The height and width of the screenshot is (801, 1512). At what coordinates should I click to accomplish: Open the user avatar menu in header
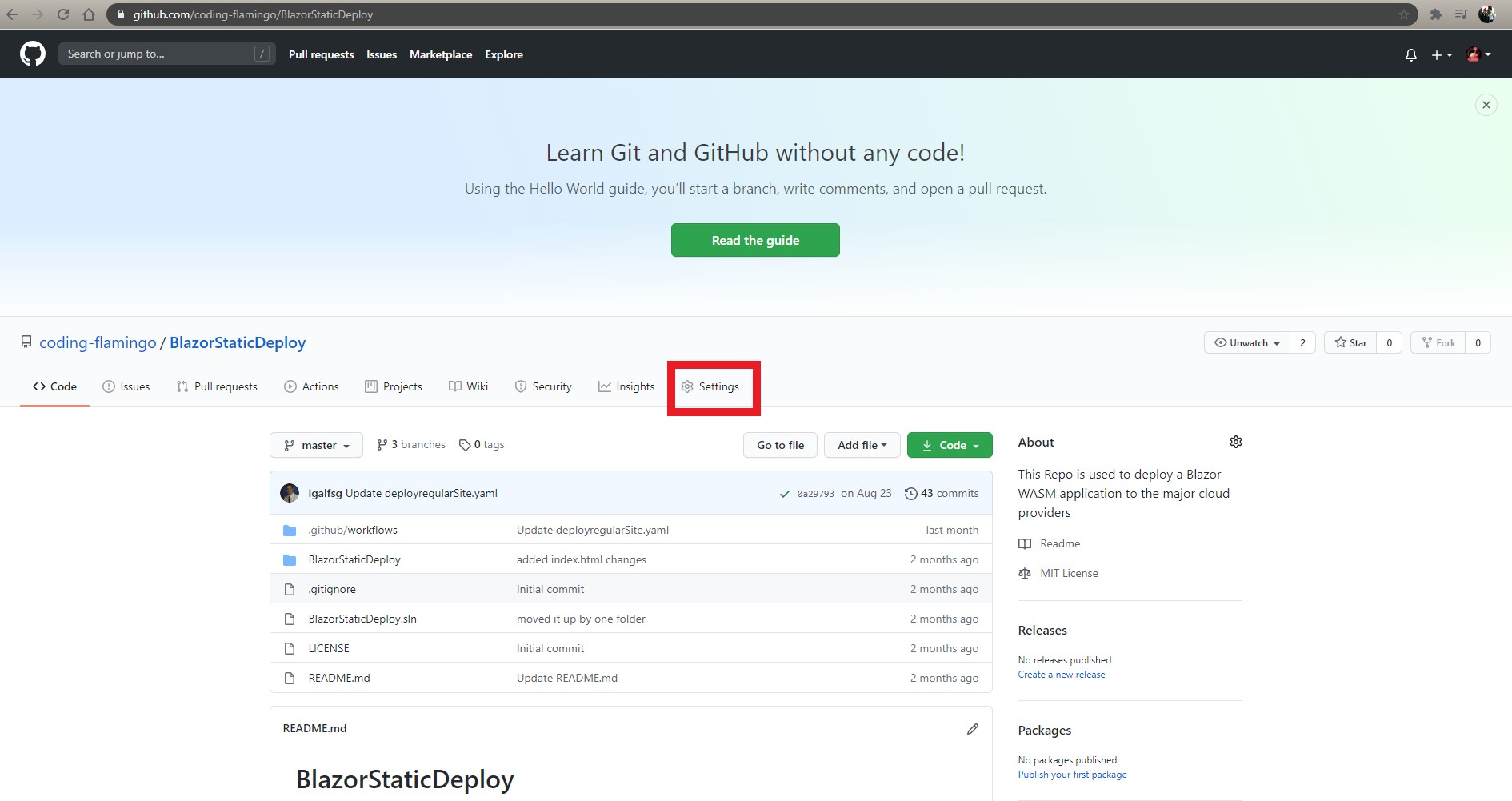(1478, 54)
